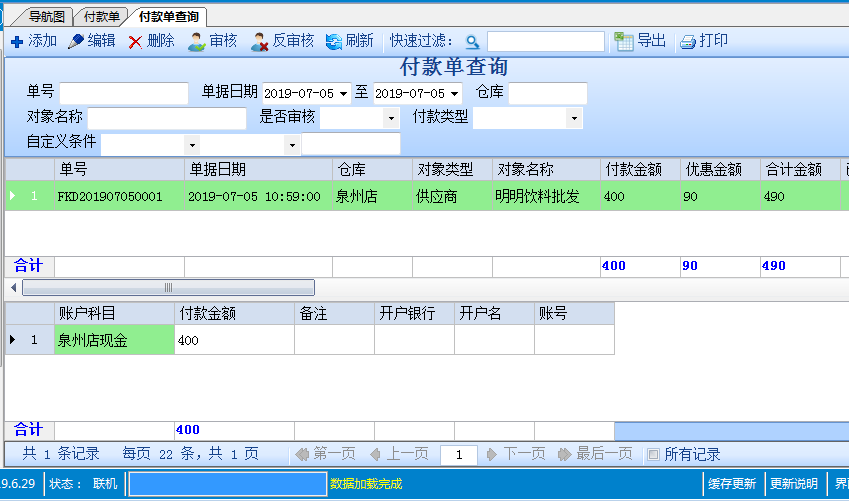
Task: Click the 备注 column header
Action: coord(334,314)
